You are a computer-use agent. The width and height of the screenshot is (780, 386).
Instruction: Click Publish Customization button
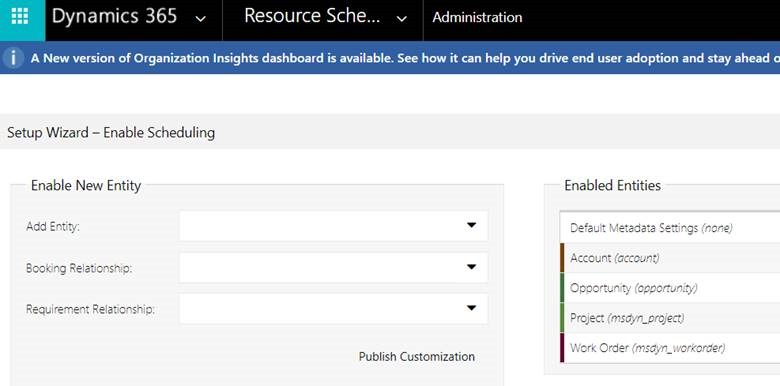click(x=417, y=357)
